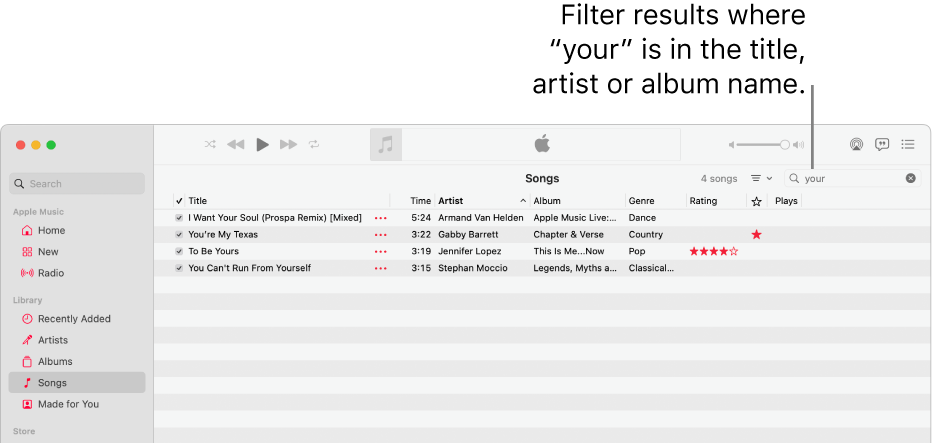Open the Up Next queue list

point(908,144)
